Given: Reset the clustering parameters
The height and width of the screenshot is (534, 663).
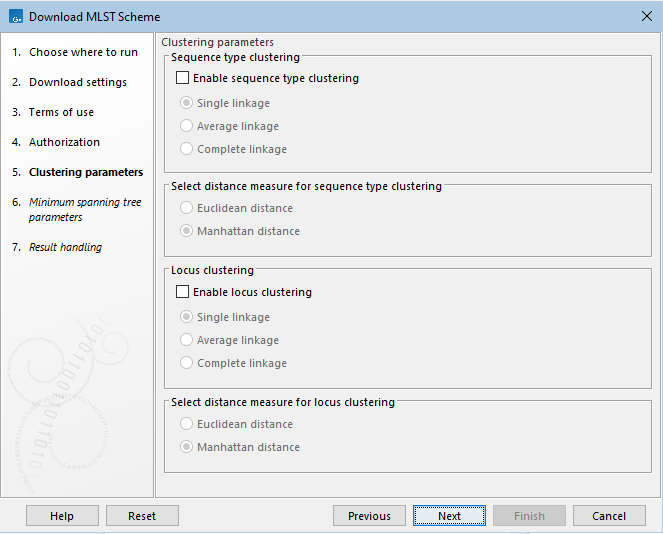Looking at the screenshot, I should click(142, 516).
